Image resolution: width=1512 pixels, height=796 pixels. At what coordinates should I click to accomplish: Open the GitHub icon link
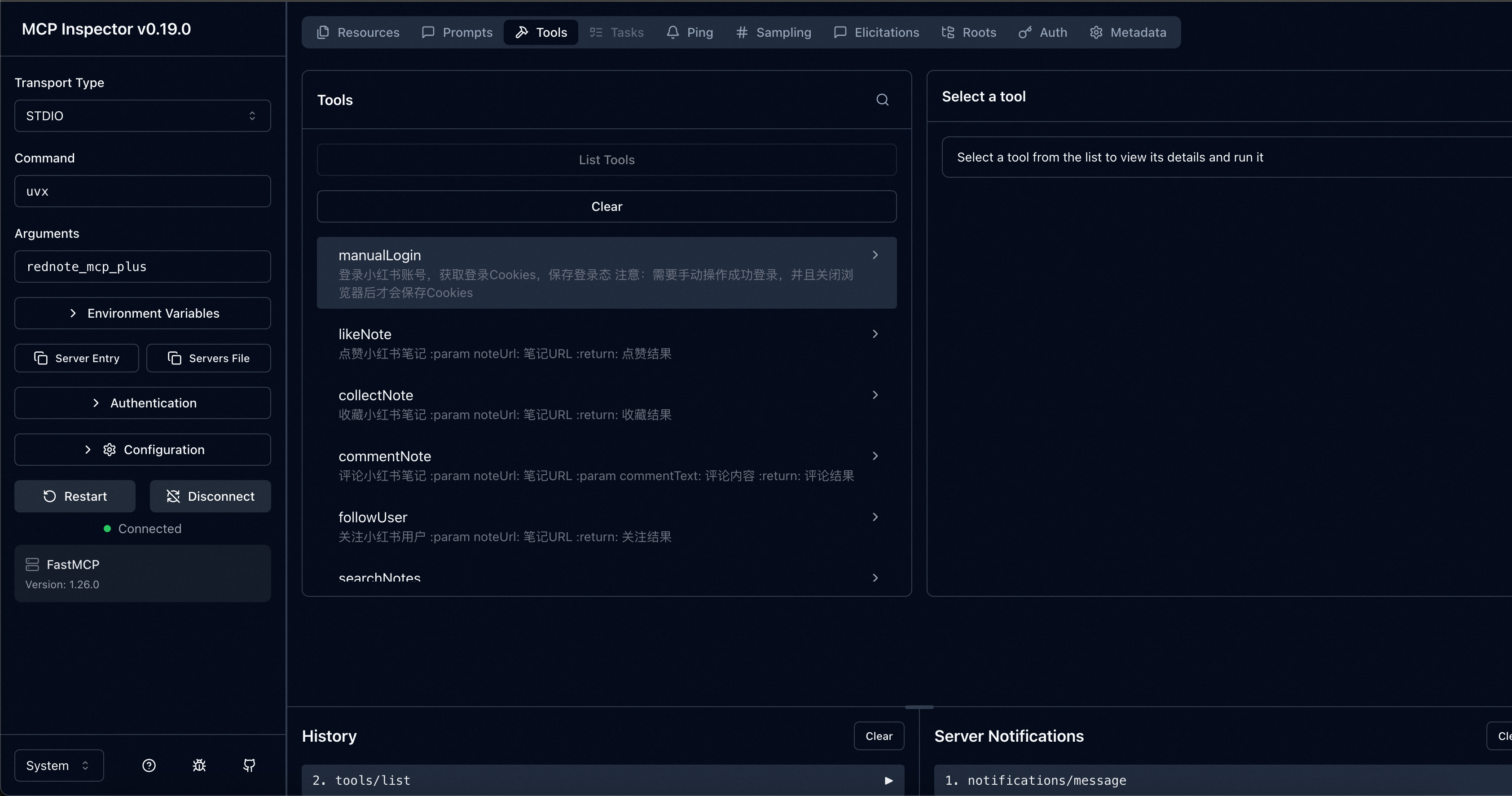[250, 765]
